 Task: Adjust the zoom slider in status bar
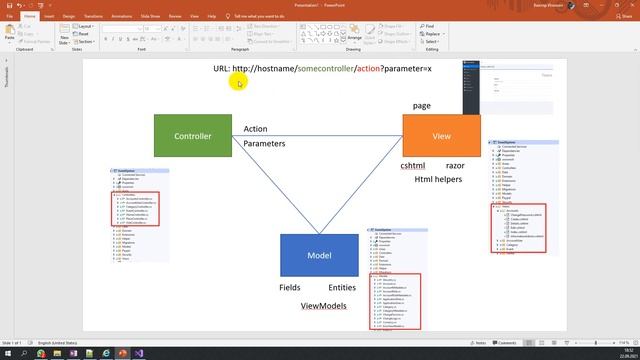pos(595,343)
